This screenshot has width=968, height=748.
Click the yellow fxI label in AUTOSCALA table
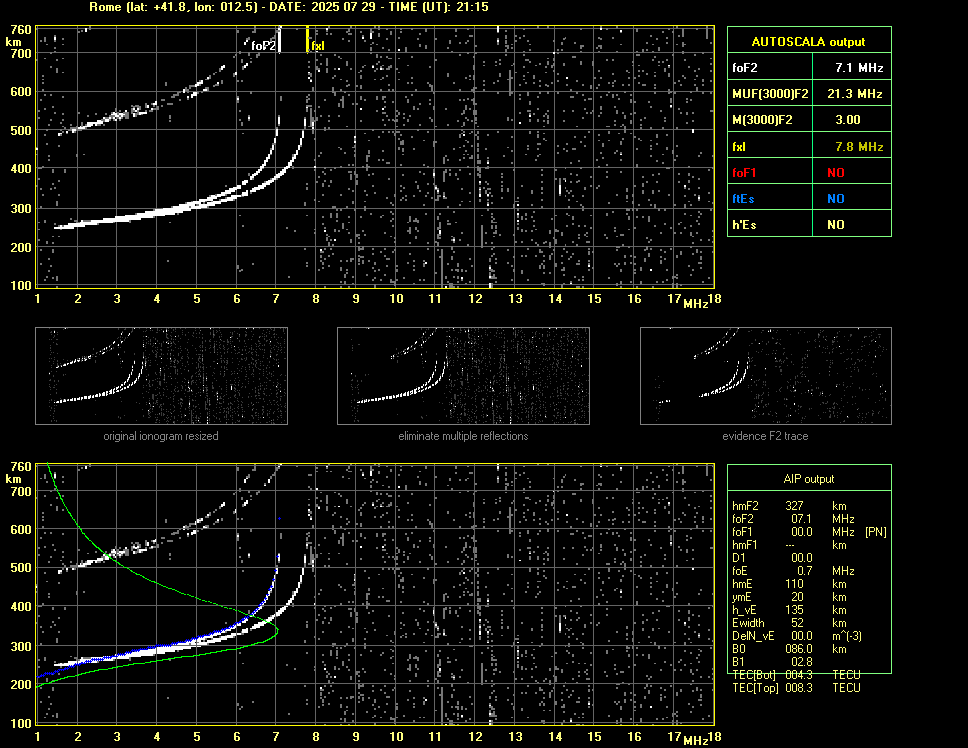[738, 147]
